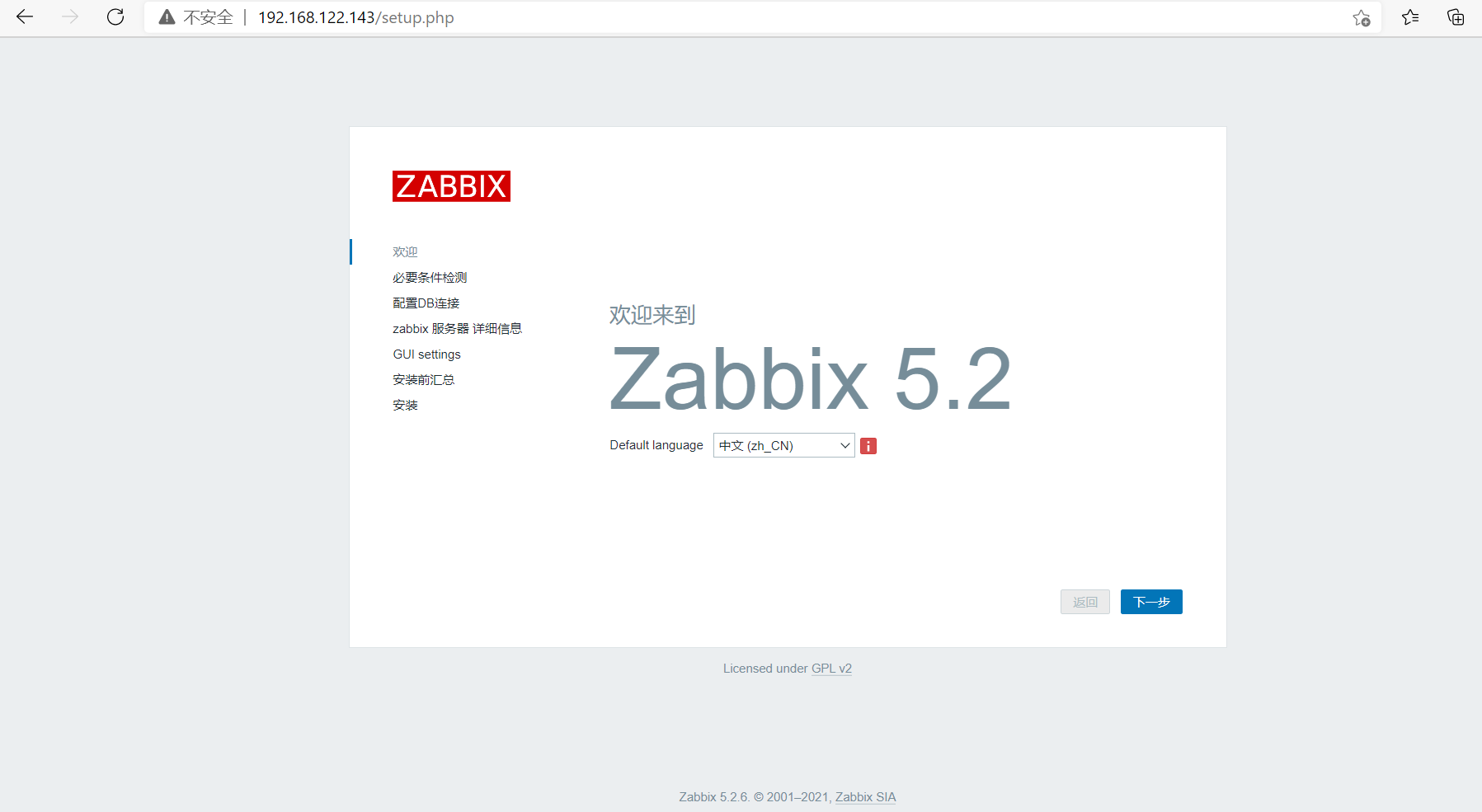Reload the setup page
The image size is (1482, 812).
click(x=115, y=17)
